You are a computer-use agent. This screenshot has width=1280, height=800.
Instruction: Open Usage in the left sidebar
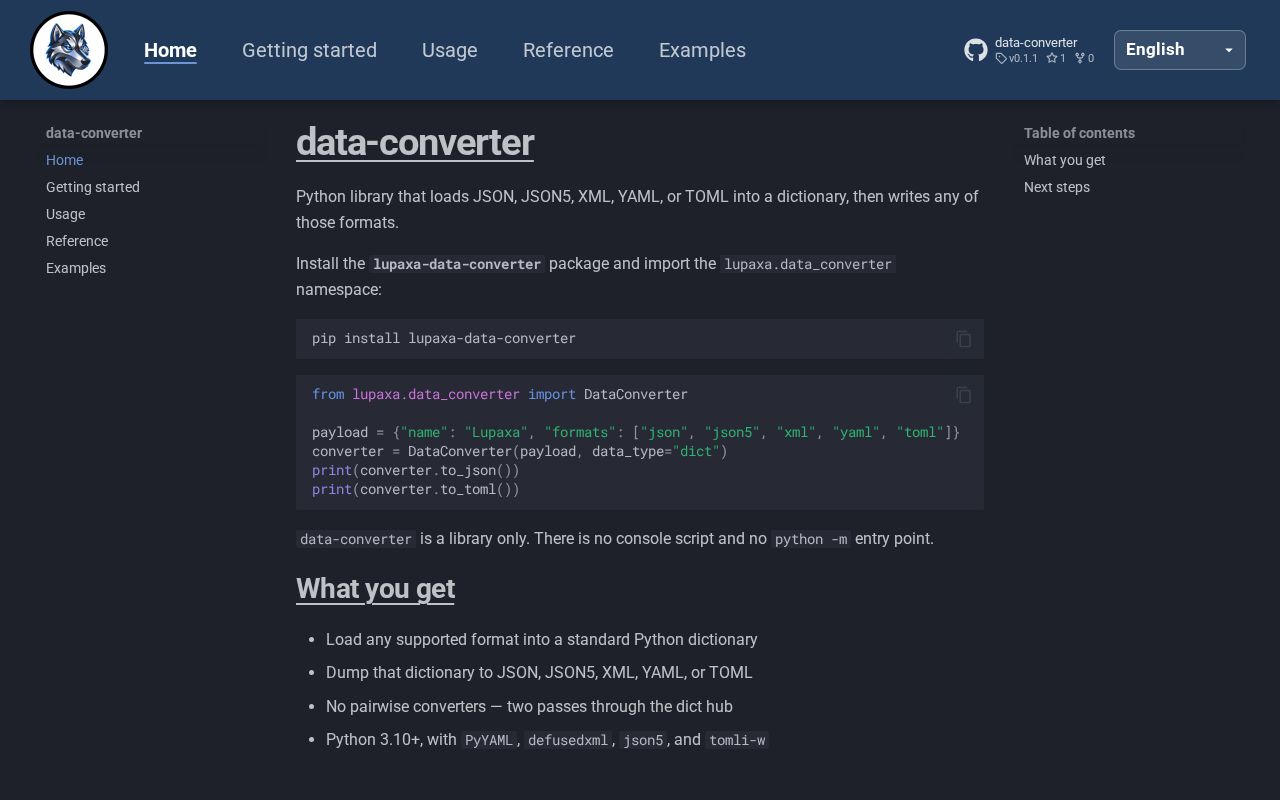click(x=66, y=214)
